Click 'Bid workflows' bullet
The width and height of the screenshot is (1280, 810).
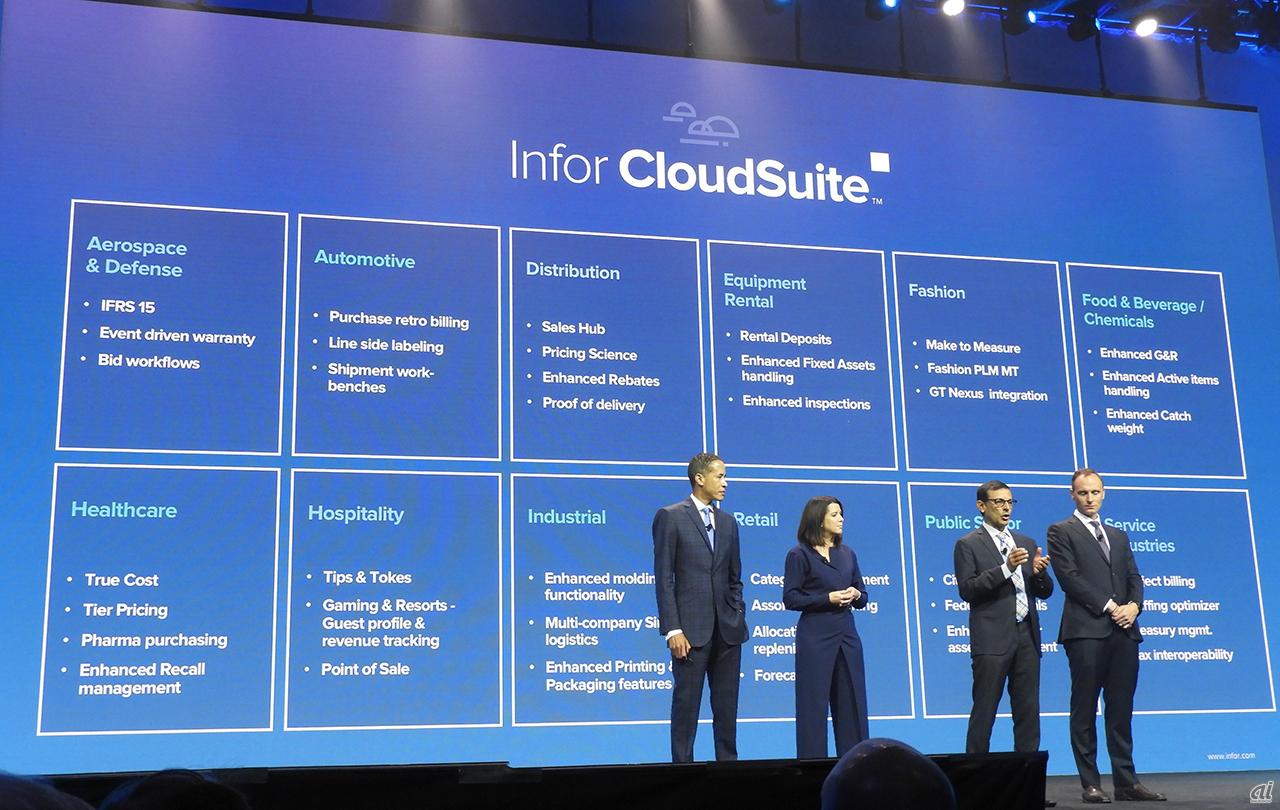[149, 361]
